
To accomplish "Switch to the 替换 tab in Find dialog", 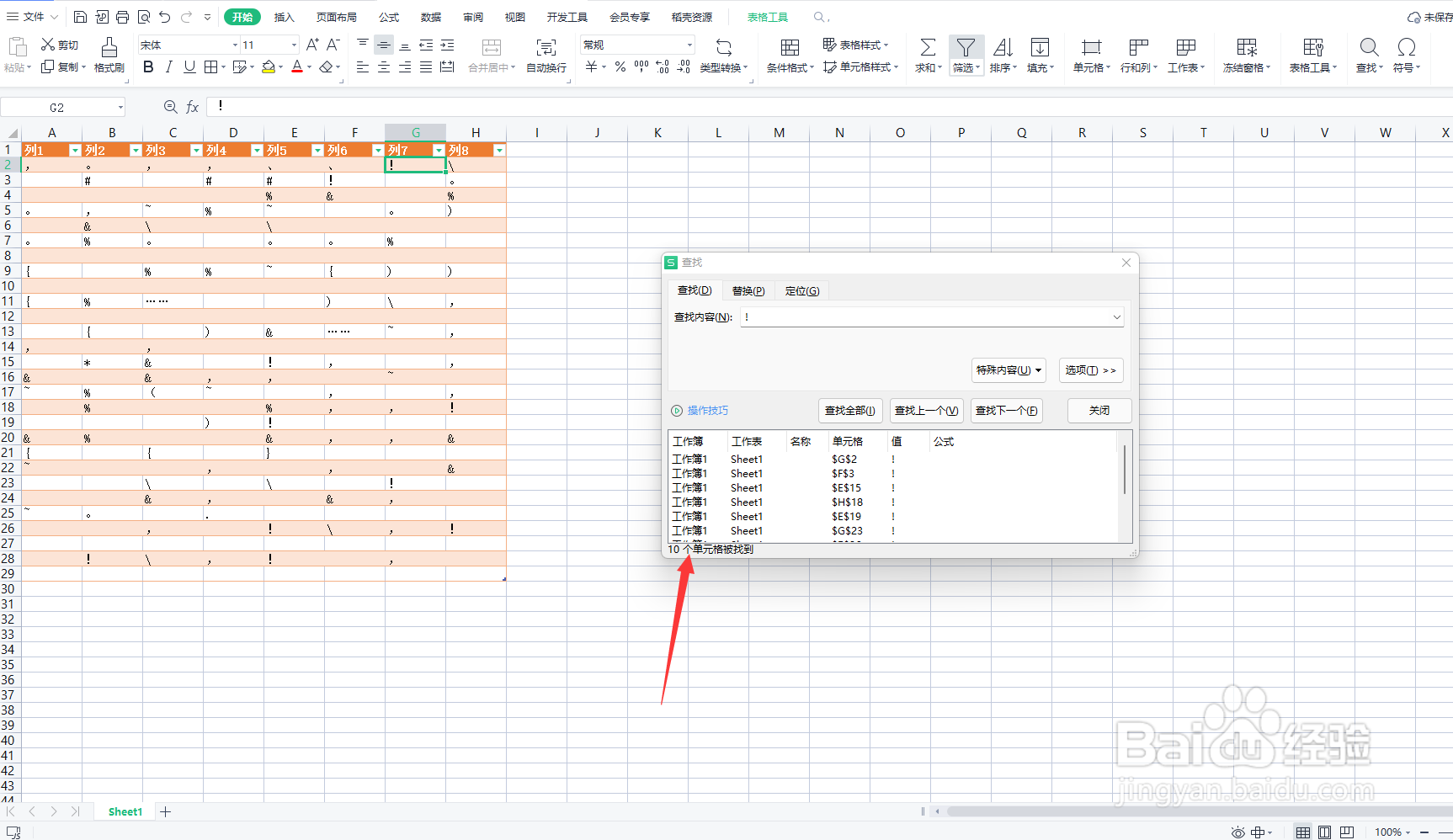I will coord(748,290).
